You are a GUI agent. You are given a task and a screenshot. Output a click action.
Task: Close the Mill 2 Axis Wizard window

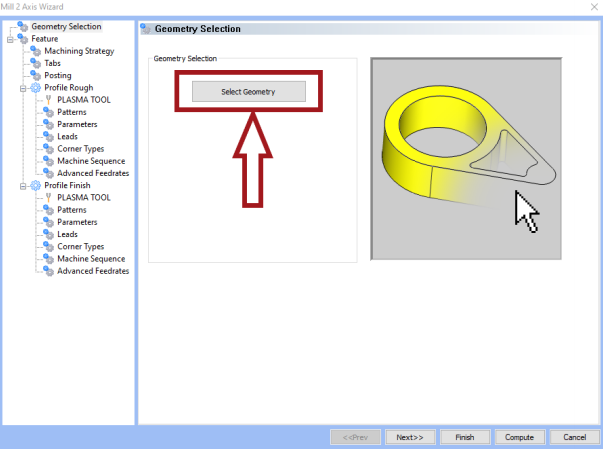[x=594, y=7]
